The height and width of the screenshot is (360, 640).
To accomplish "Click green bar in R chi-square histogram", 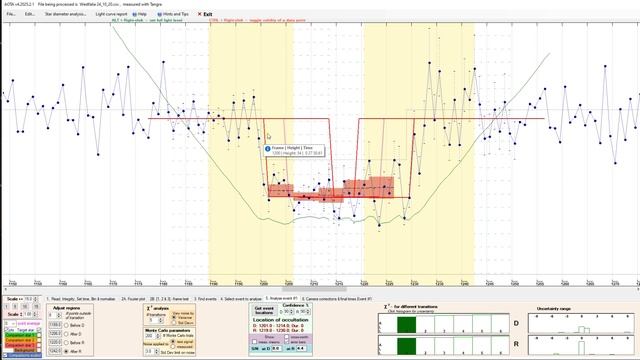I will (407, 346).
